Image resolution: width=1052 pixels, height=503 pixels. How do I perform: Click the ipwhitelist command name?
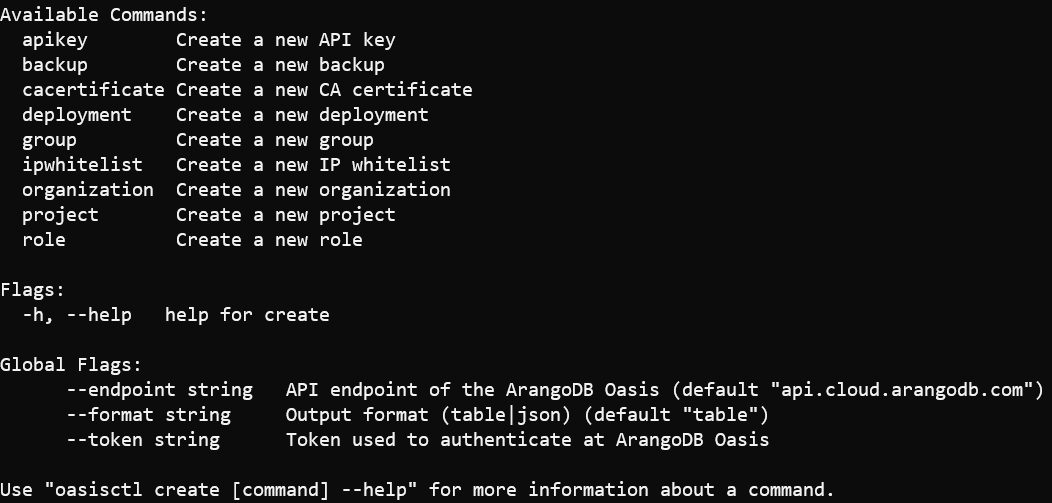tap(82, 164)
